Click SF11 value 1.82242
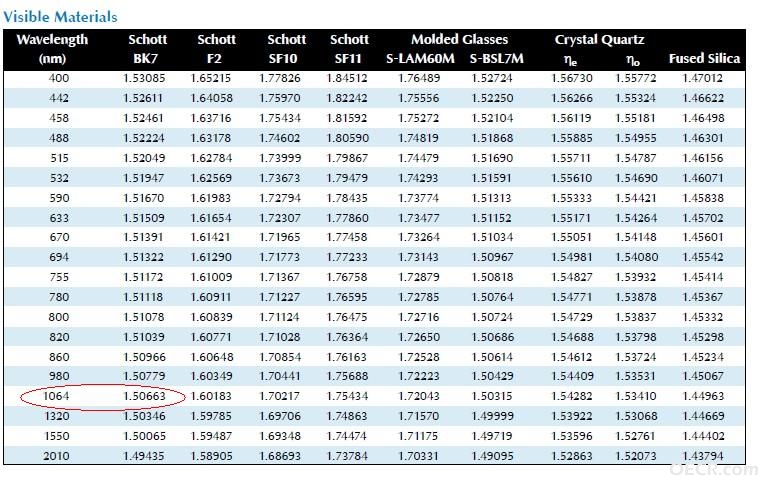Screen dimensions: 770x484 347,98
